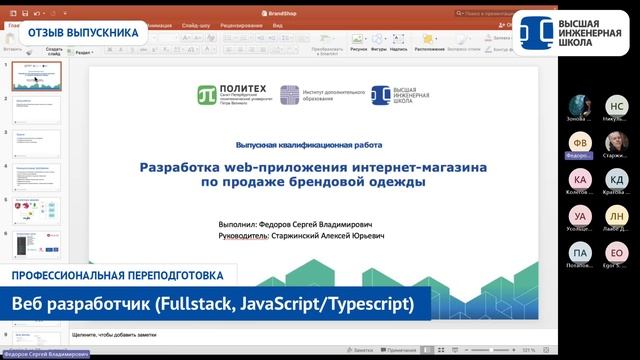640x360 pixels.
Task: Undo the last action in title bar
Action: click(37, 13)
